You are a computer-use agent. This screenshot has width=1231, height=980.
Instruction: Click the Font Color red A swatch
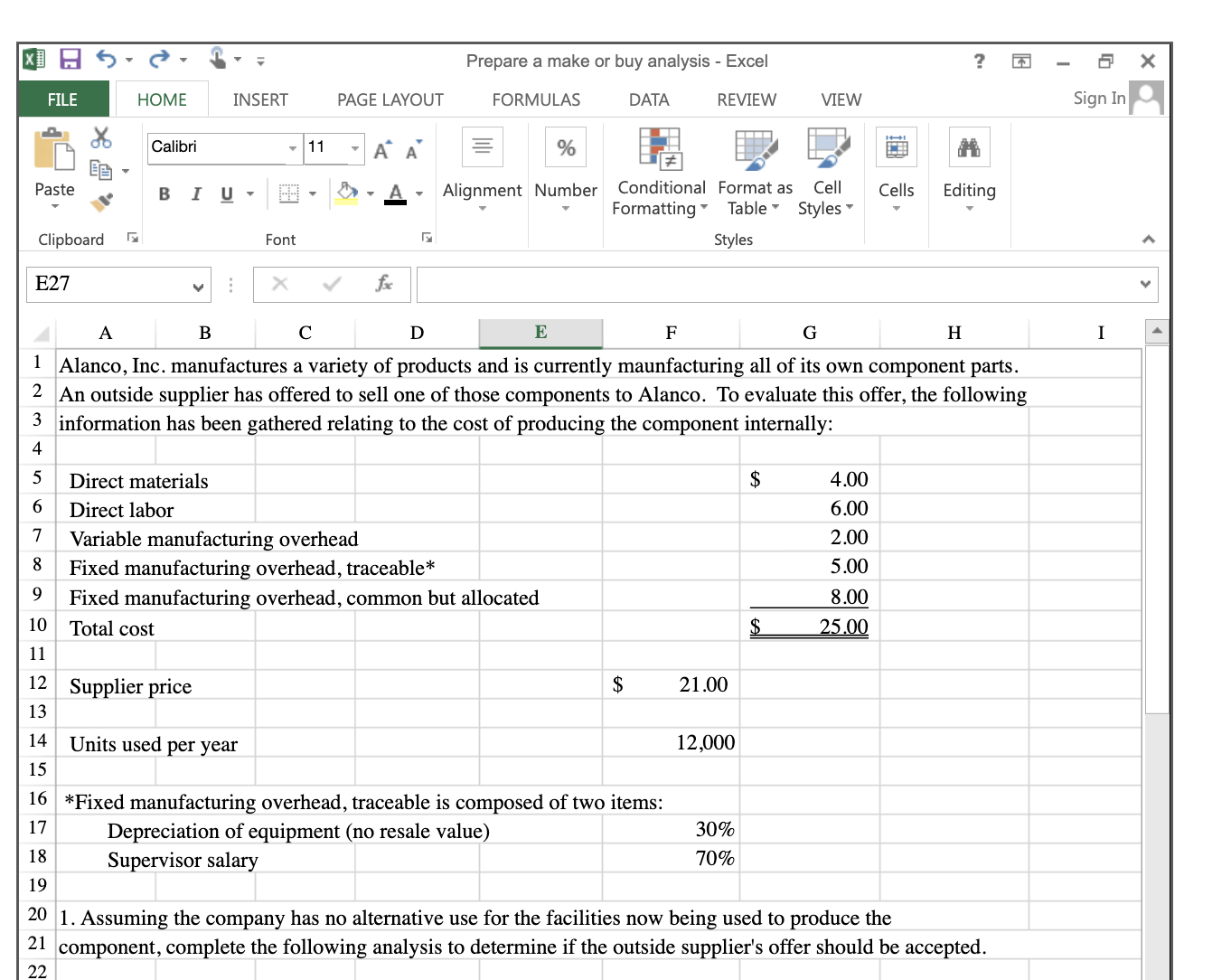click(x=396, y=193)
